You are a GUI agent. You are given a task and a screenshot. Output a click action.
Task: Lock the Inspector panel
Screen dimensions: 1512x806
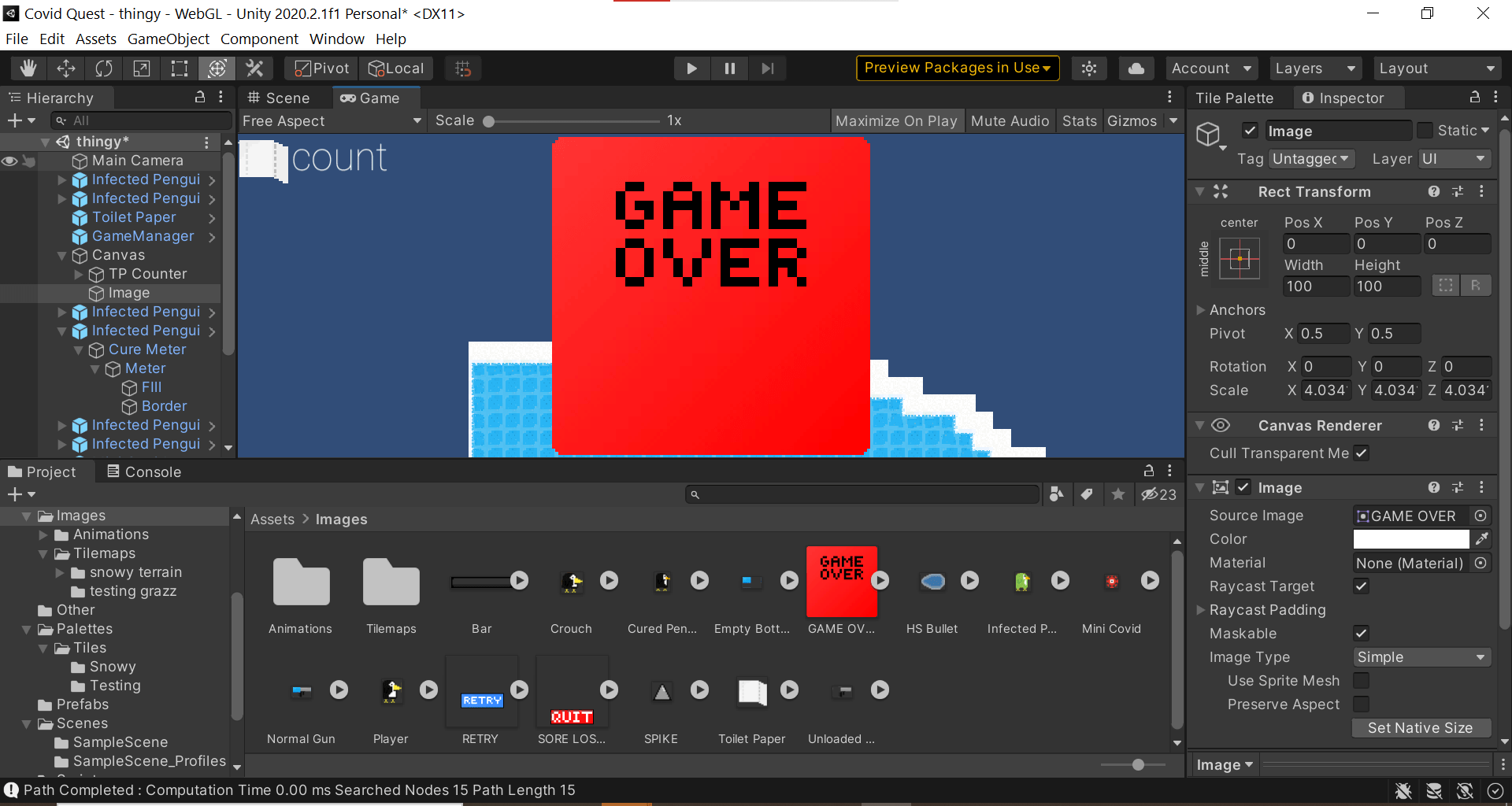[1474, 97]
